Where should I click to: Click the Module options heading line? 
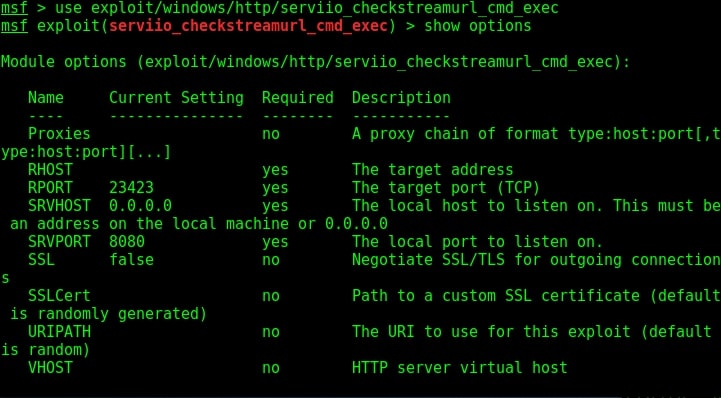point(315,62)
